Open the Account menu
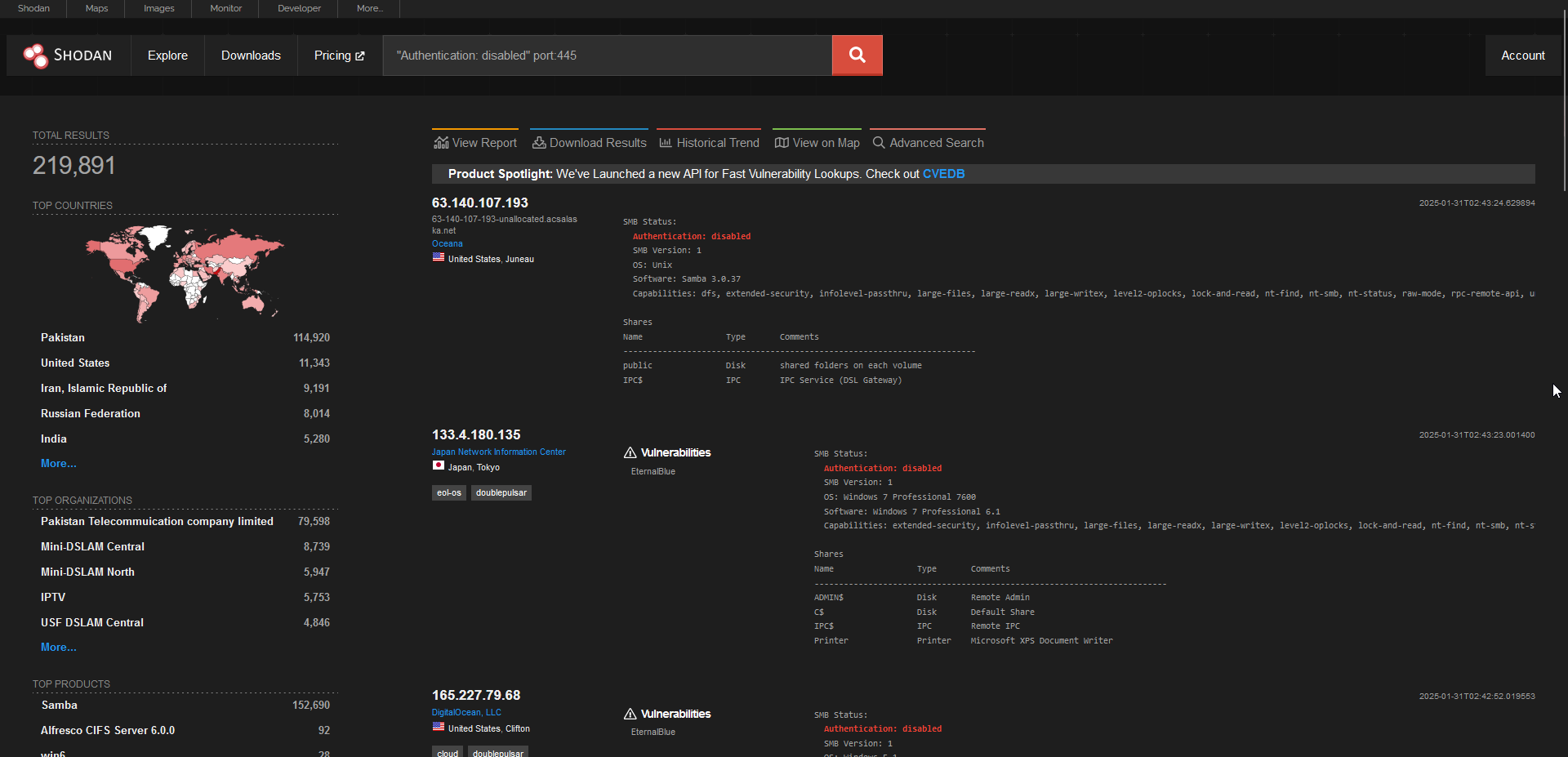The width and height of the screenshot is (1568, 757). [x=1522, y=56]
